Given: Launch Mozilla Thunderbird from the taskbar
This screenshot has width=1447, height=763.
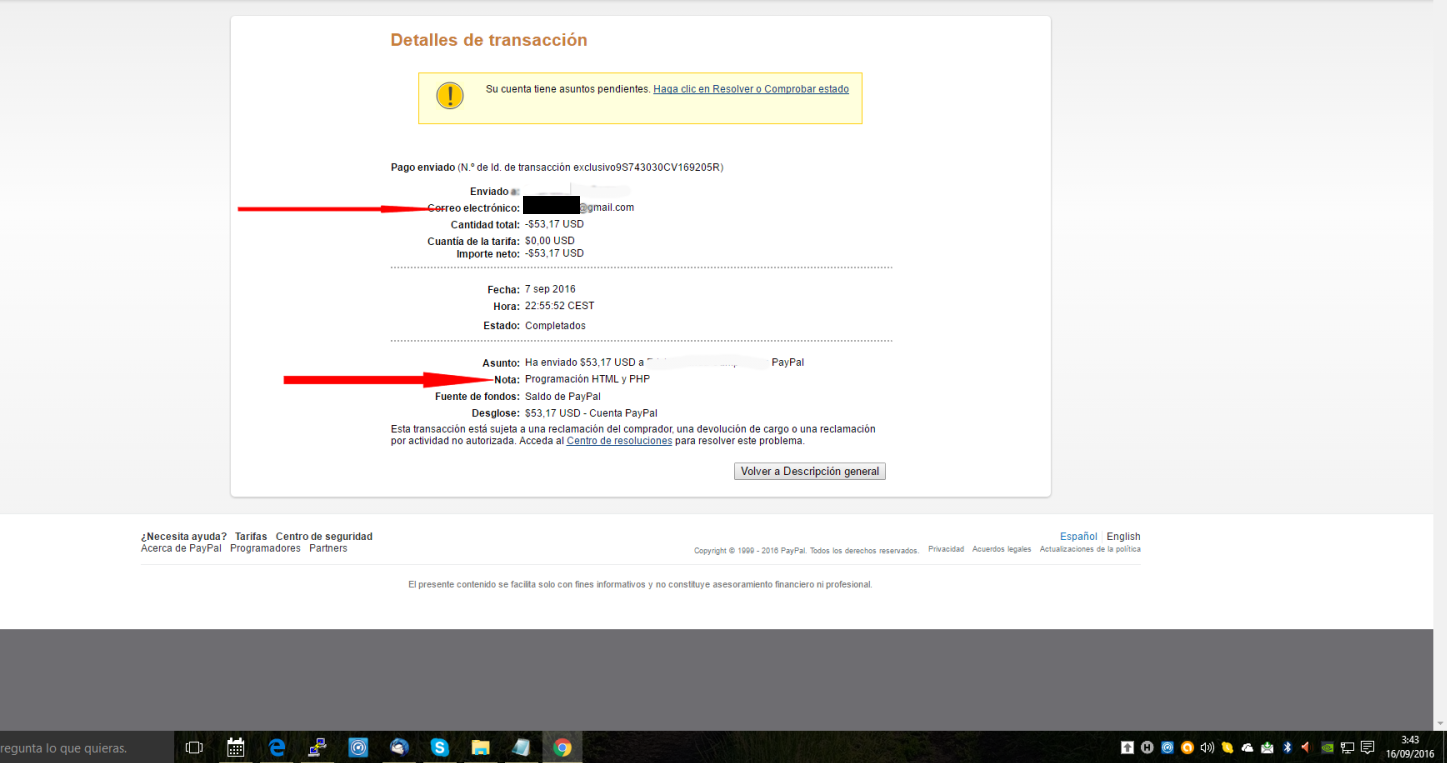Looking at the screenshot, I should click(399, 746).
